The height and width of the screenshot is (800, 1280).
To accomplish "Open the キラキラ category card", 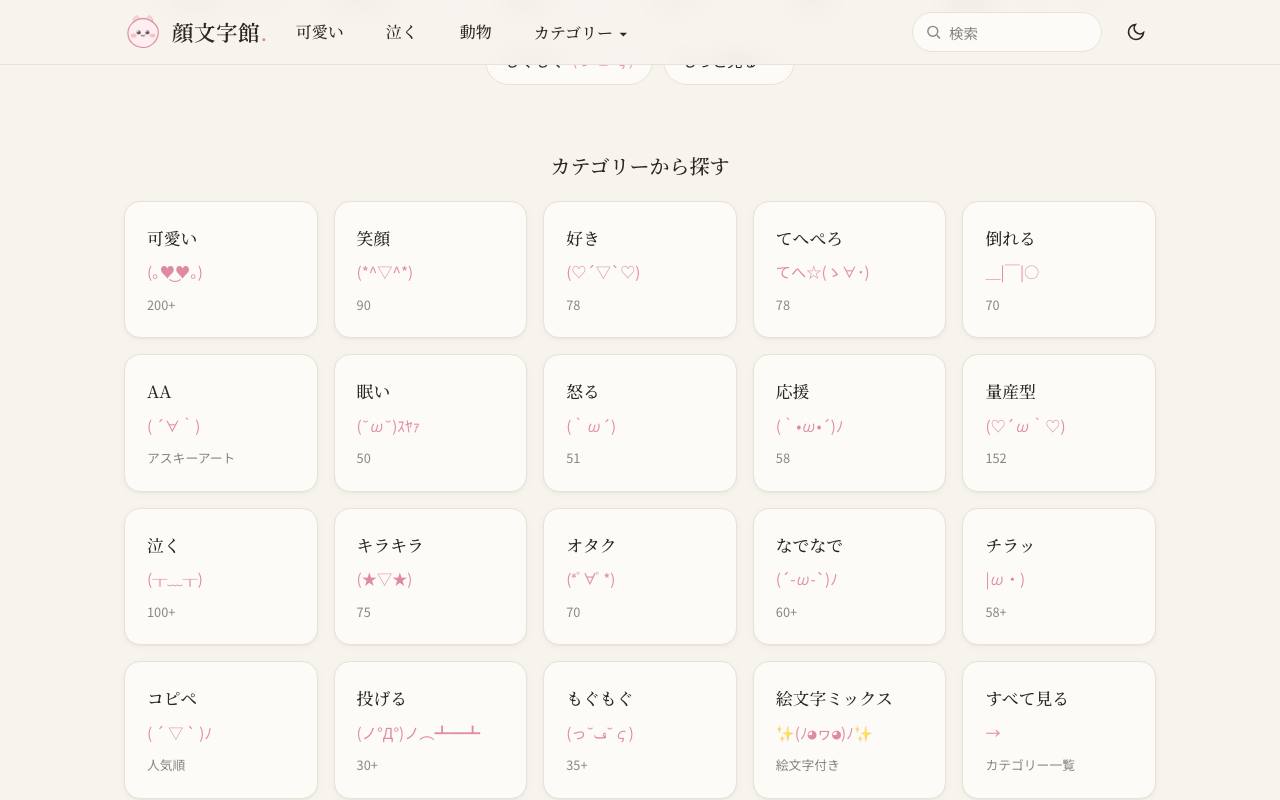I will (x=430, y=577).
